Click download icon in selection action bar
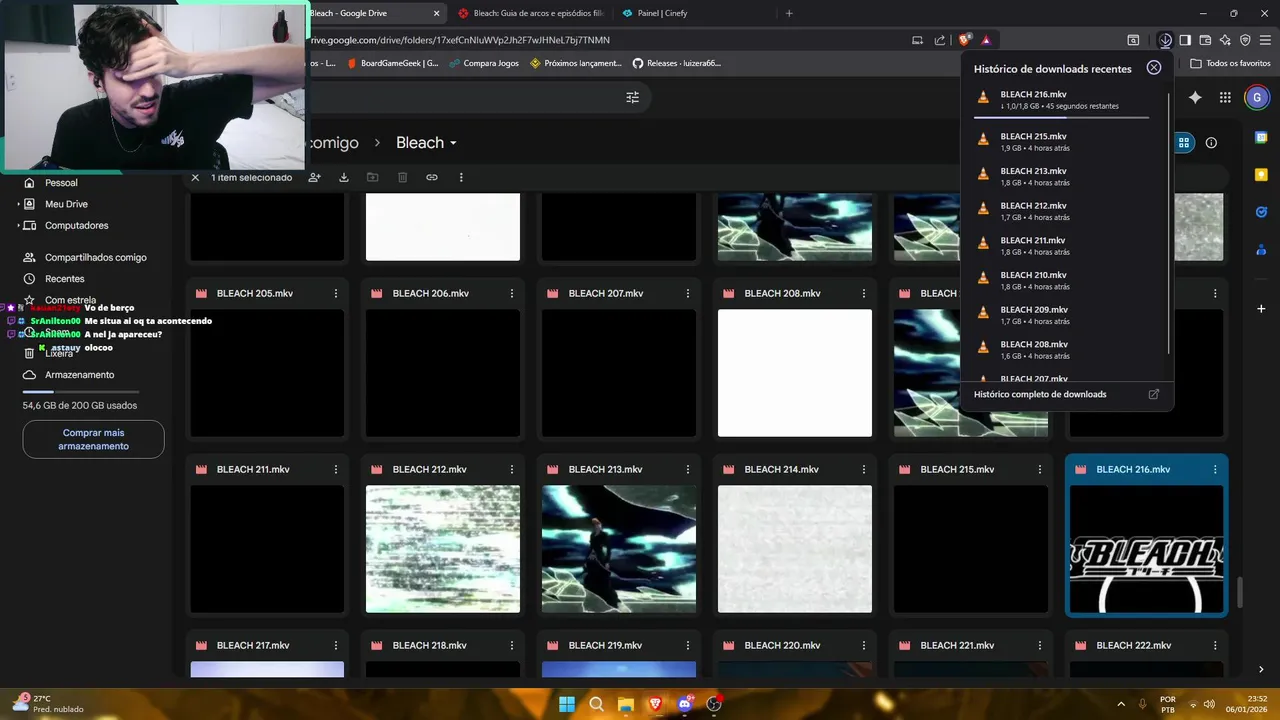This screenshot has height=720, width=1280. point(344,177)
